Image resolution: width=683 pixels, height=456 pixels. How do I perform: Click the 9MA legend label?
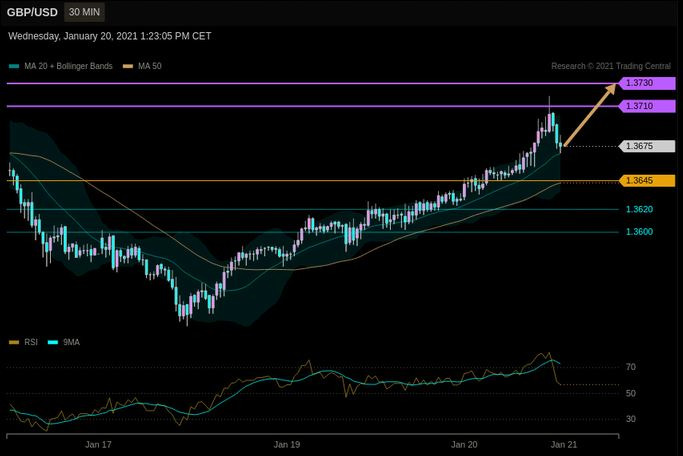[71, 342]
